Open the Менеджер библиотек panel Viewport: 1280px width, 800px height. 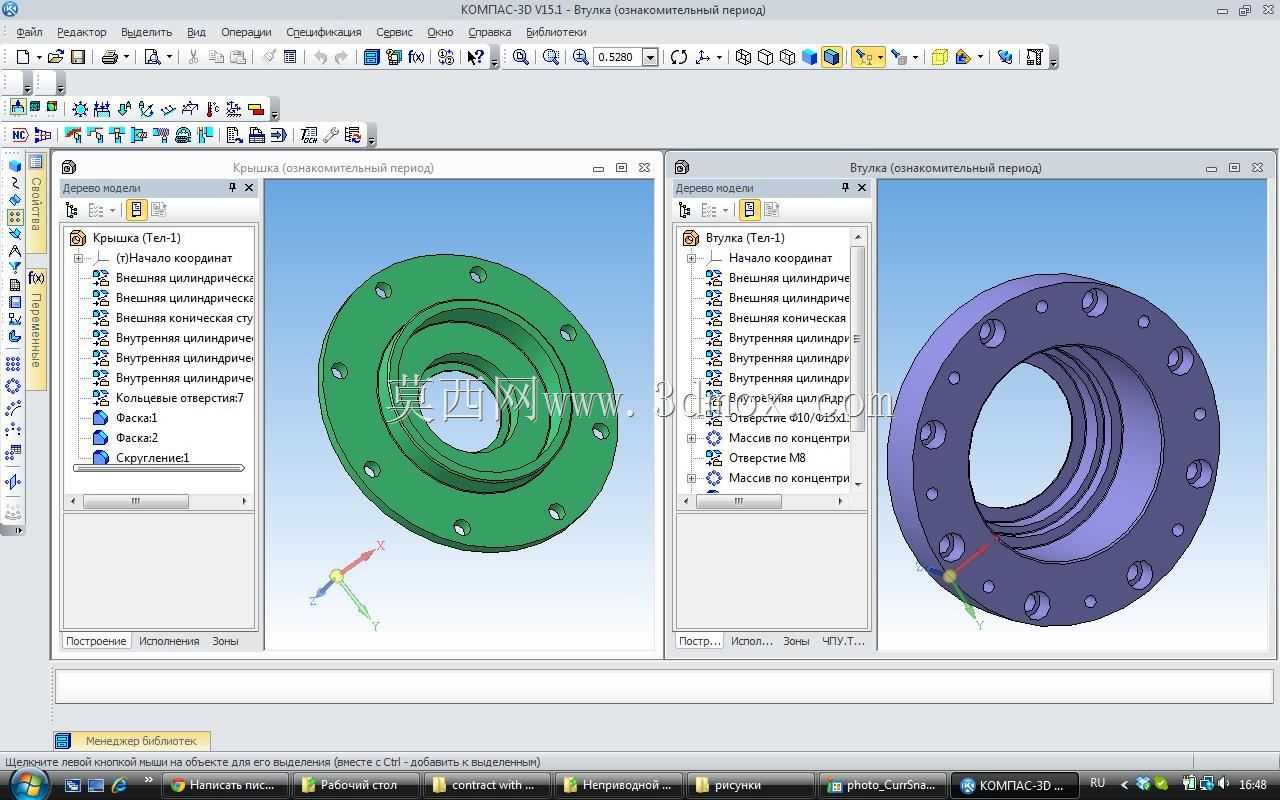click(x=132, y=741)
